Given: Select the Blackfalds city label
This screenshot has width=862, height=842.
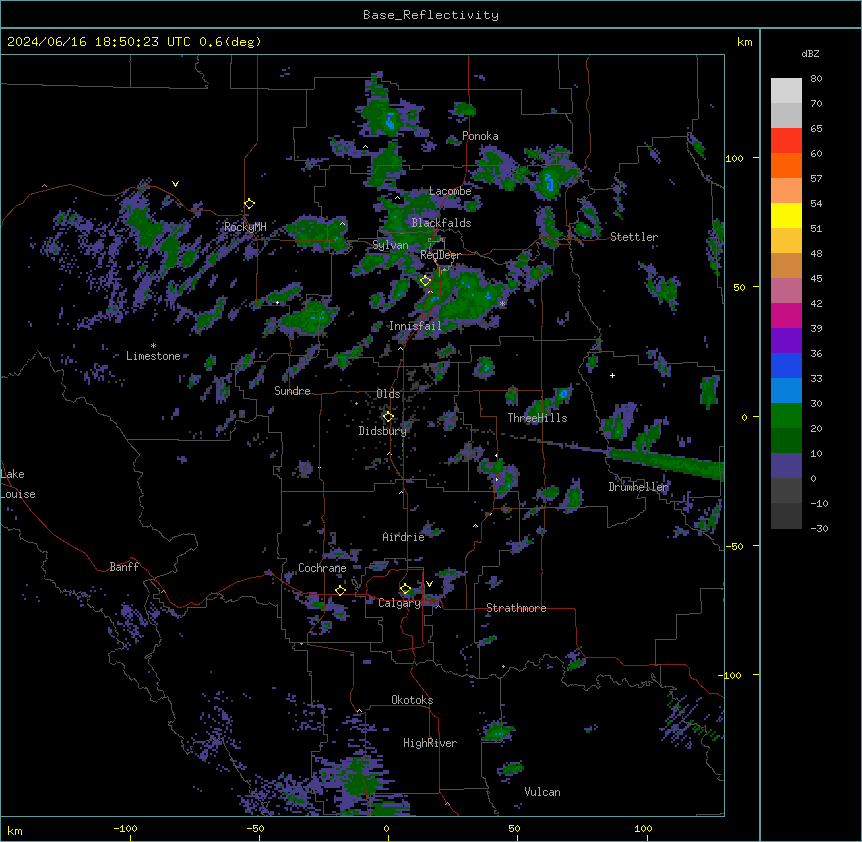Looking at the screenshot, I should point(441,223).
